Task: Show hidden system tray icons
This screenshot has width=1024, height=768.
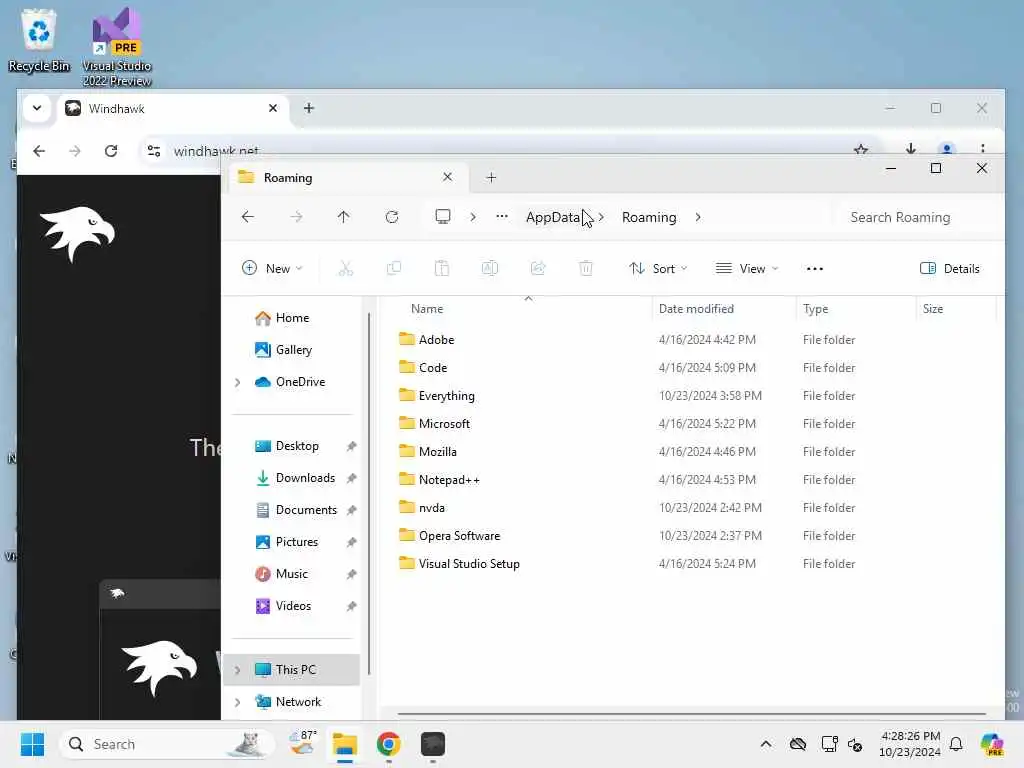Action: point(766,744)
